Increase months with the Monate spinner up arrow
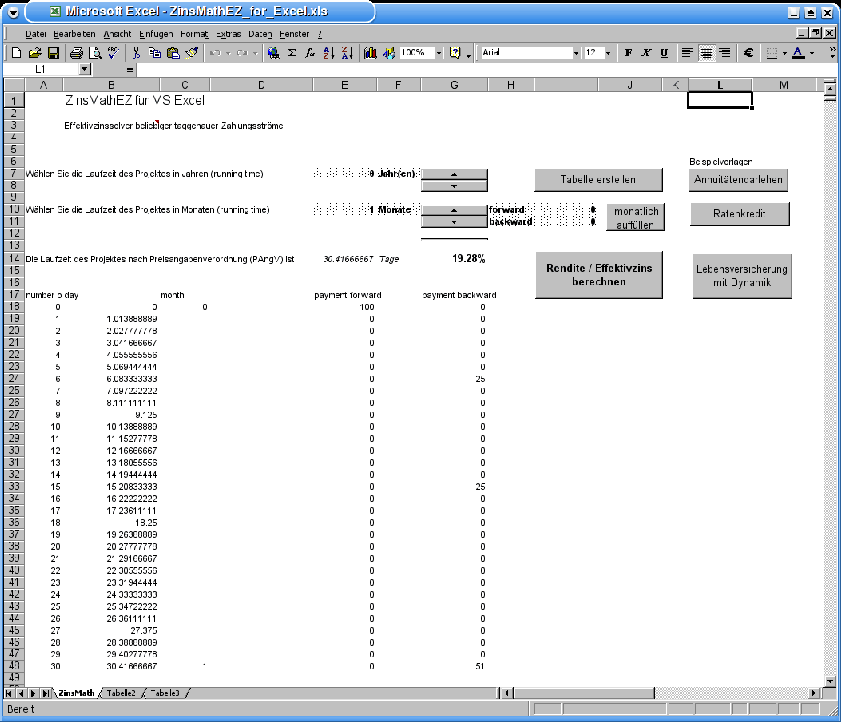Viewport: 841px width, 722px height. (454, 210)
